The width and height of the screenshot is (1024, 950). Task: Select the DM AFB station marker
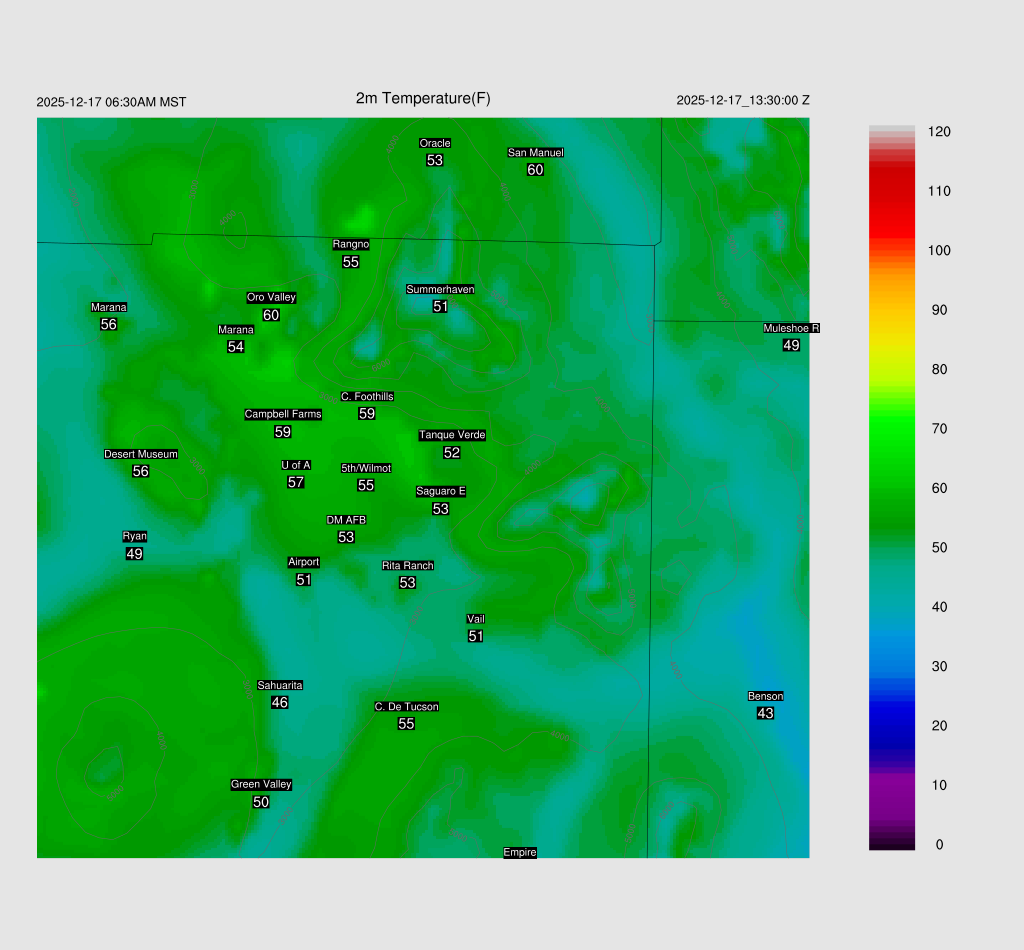pyautogui.click(x=346, y=520)
